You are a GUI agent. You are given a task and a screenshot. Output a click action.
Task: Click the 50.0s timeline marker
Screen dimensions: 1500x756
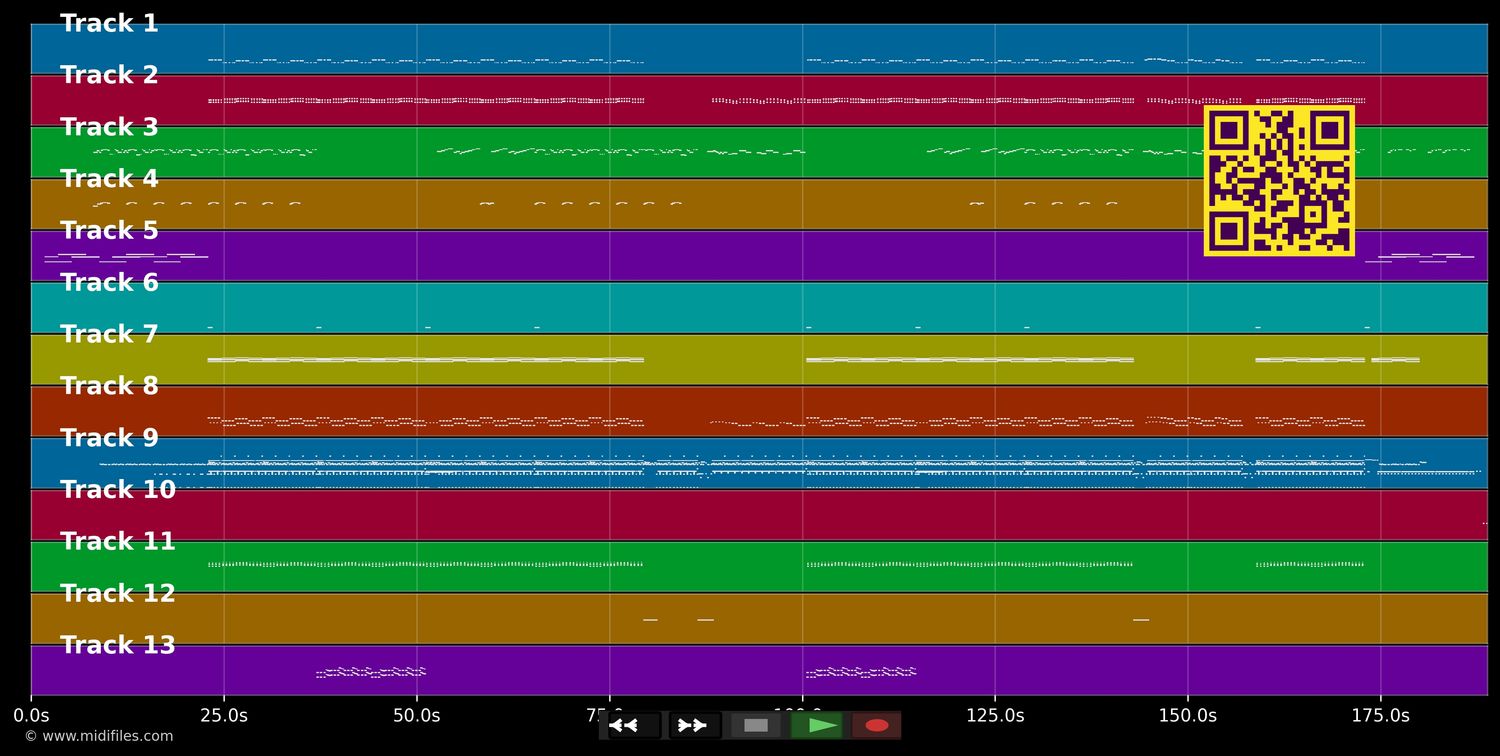coord(416,716)
